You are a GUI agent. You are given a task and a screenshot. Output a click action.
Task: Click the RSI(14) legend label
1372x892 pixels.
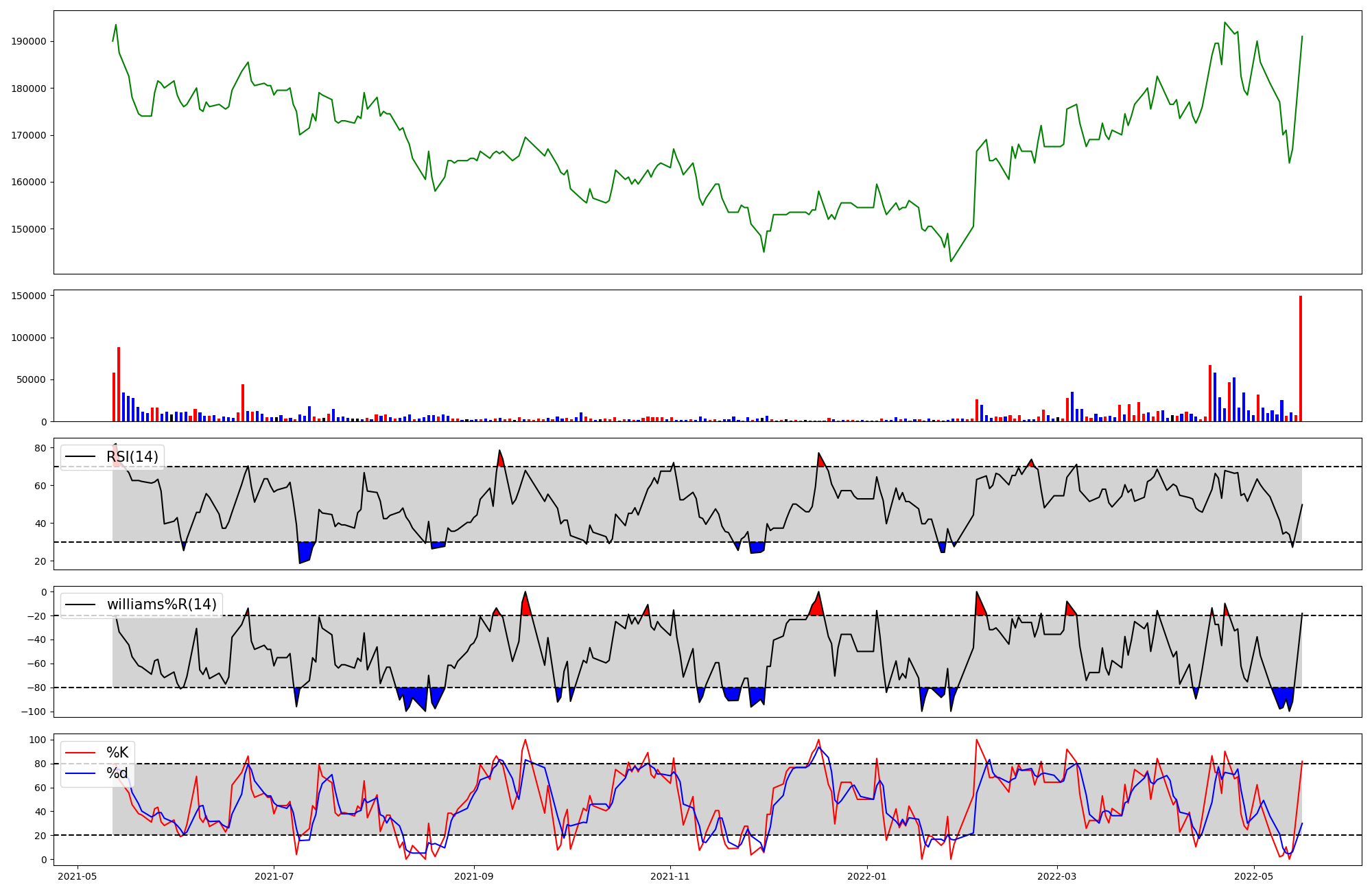(132, 457)
